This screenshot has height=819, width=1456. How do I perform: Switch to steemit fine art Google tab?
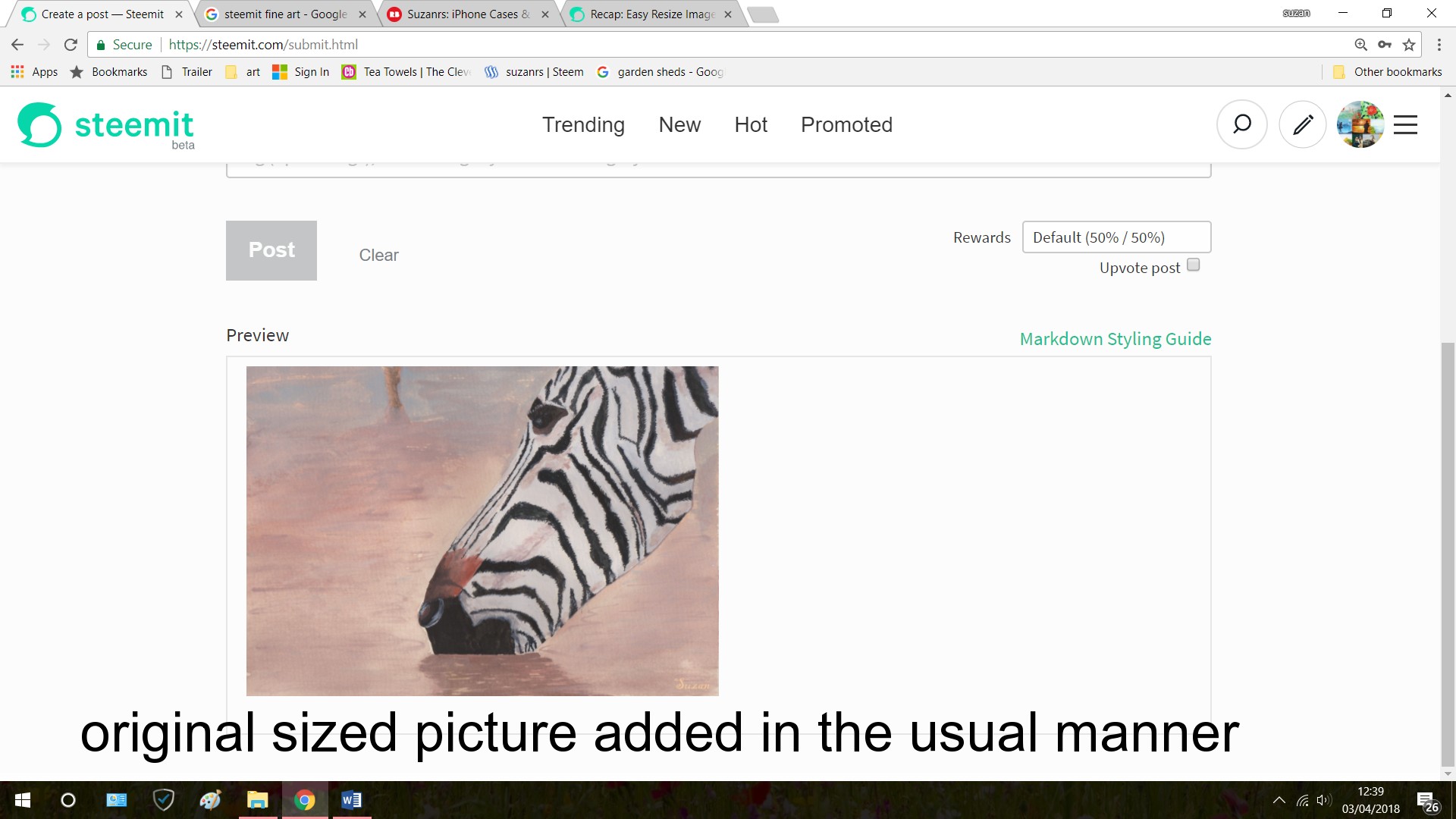(284, 14)
